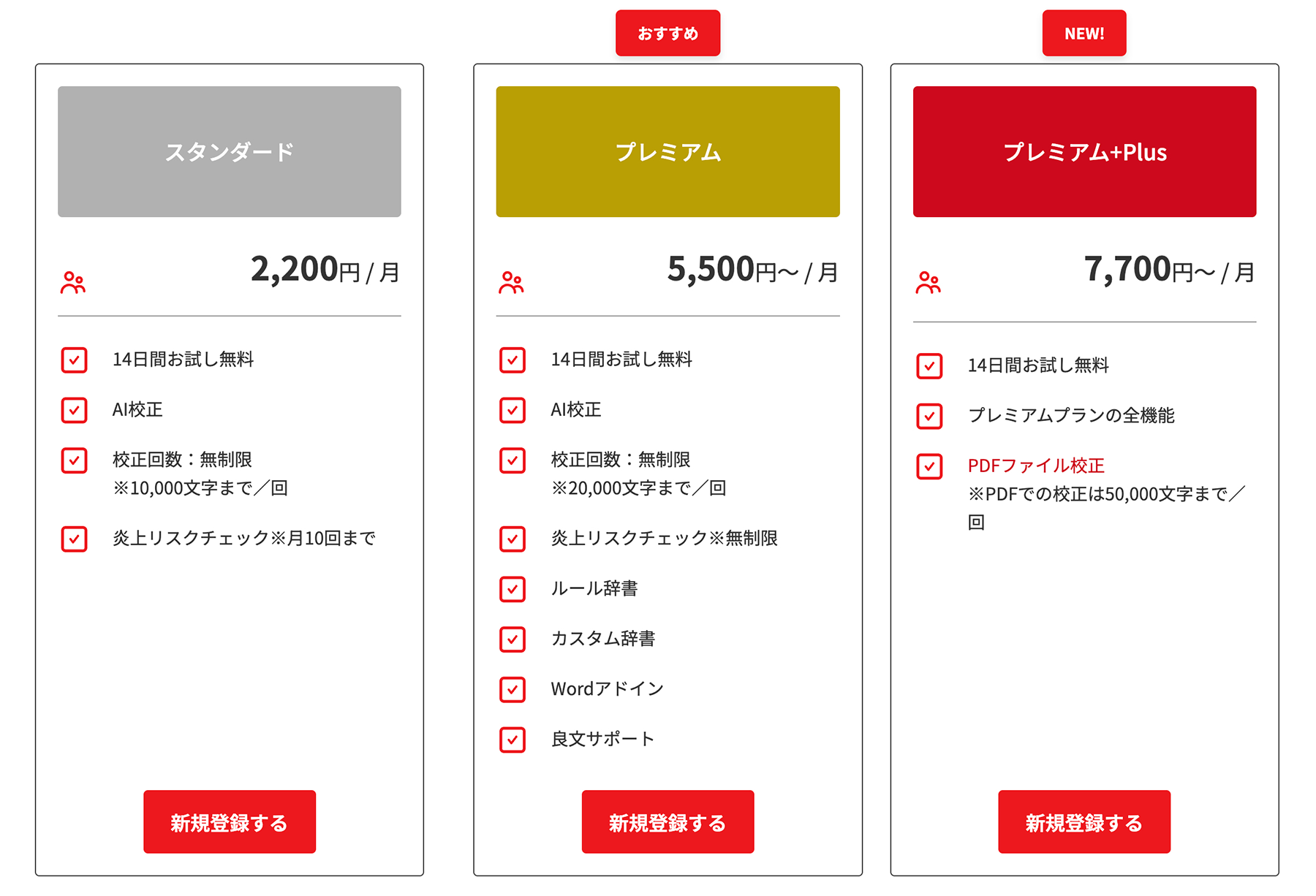1316x896 pixels.
Task: Click the users icon in プレミアム+Plus plan
Action: coord(928,283)
